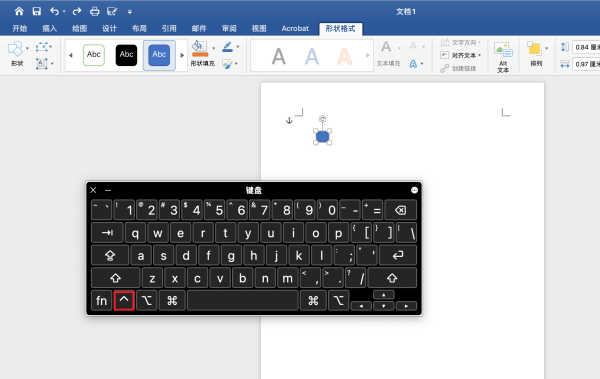Viewport: 600px width, 379px height.
Task: Toggle the caps lock key on the keyboard
Action: coord(110,255)
